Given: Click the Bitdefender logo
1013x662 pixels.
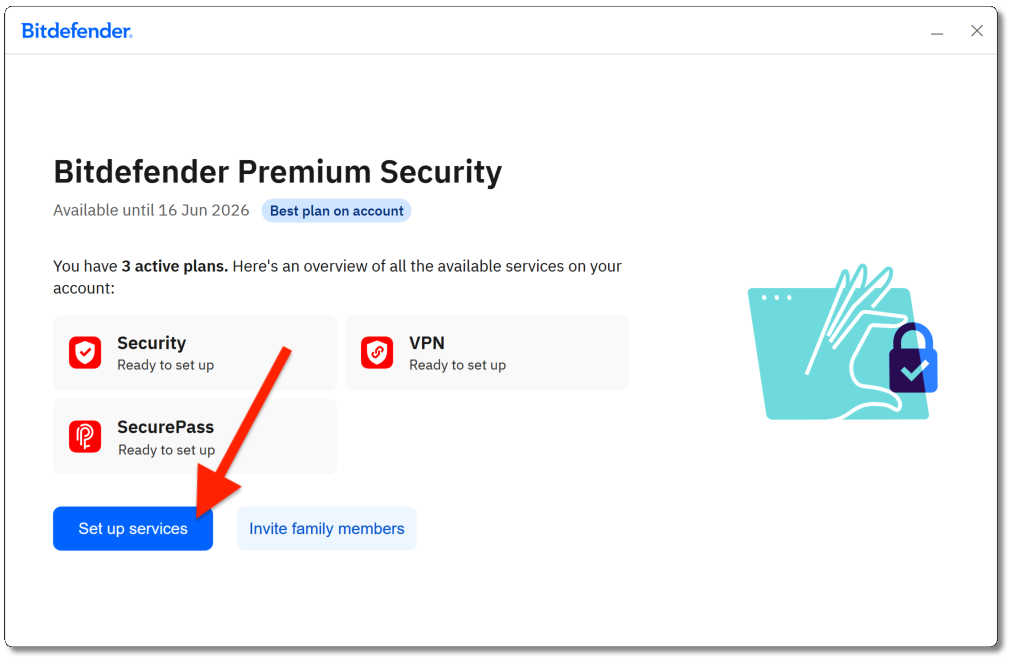Looking at the screenshot, I should point(77,30).
